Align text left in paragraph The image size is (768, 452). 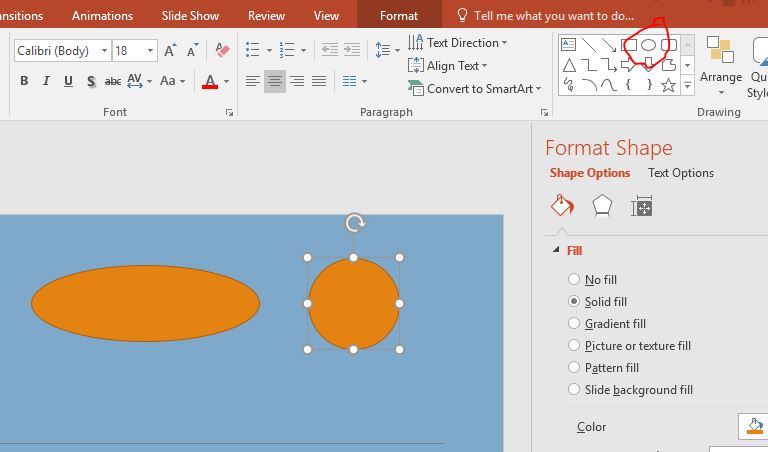pos(253,81)
